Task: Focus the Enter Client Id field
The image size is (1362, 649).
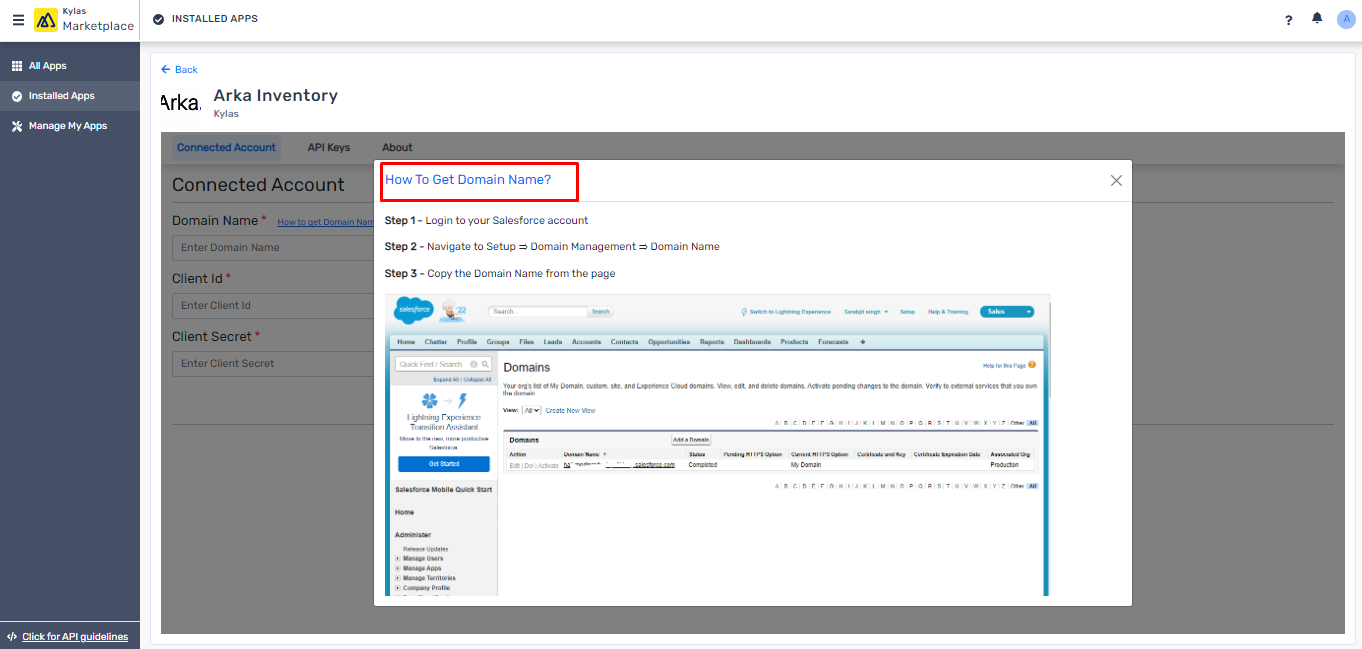Action: 273,306
